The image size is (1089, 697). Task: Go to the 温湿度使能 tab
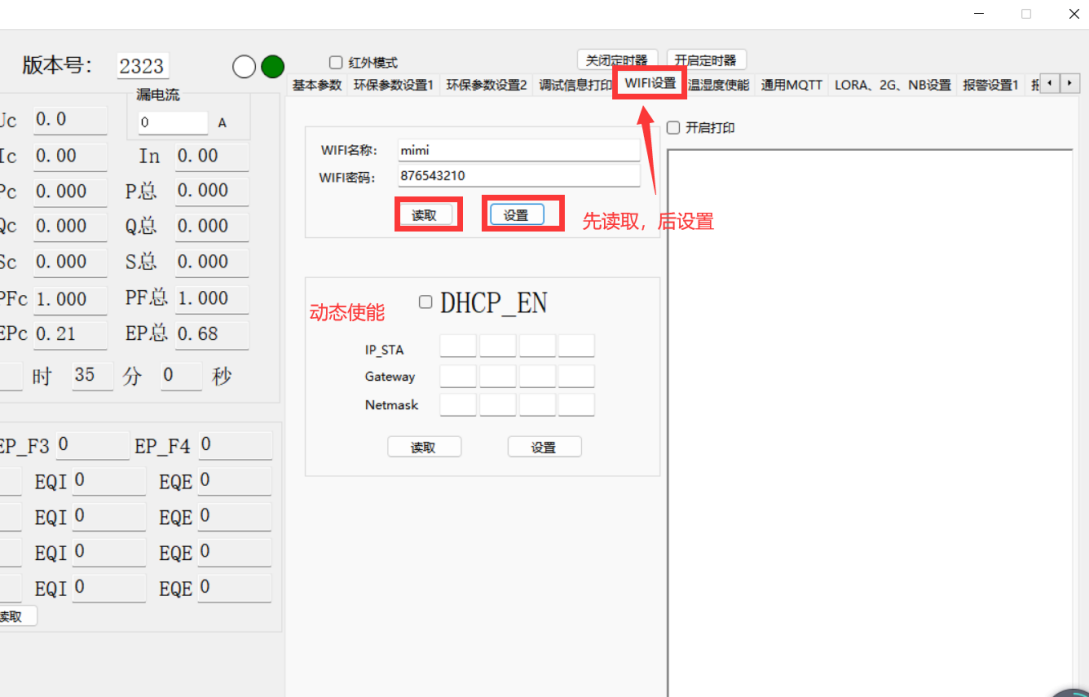tap(718, 85)
